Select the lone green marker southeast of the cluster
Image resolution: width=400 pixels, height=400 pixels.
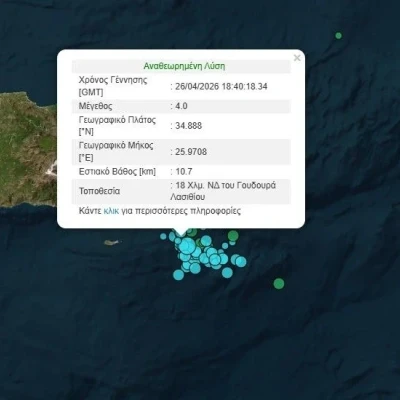pyautogui.click(x=279, y=284)
